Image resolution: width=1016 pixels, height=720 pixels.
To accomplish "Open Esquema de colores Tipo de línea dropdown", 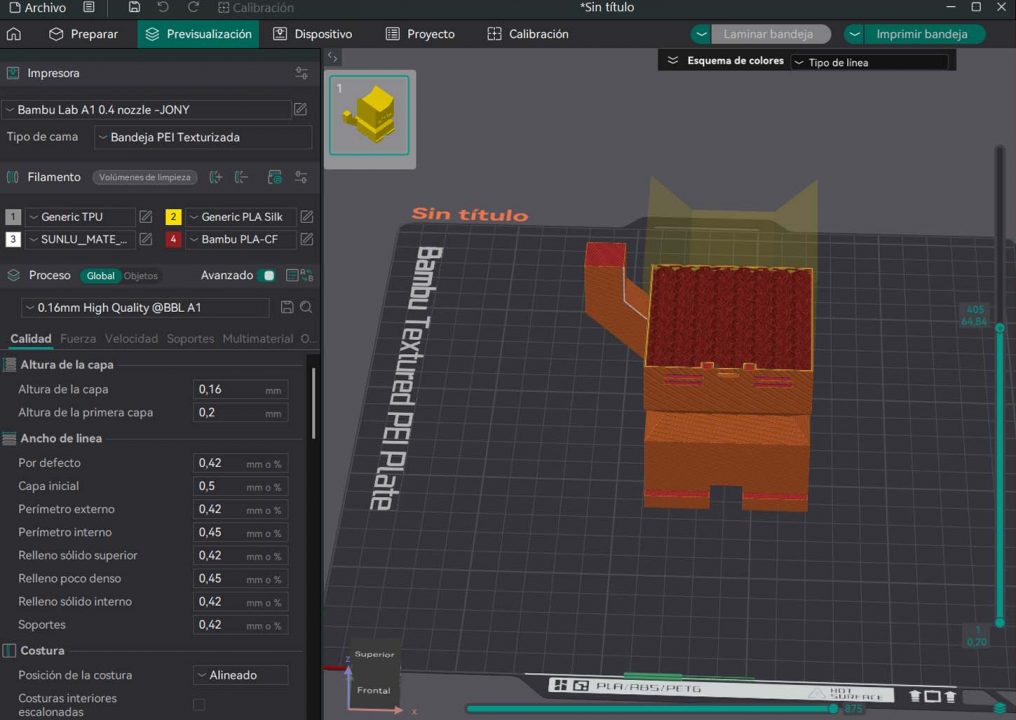I will coord(868,62).
